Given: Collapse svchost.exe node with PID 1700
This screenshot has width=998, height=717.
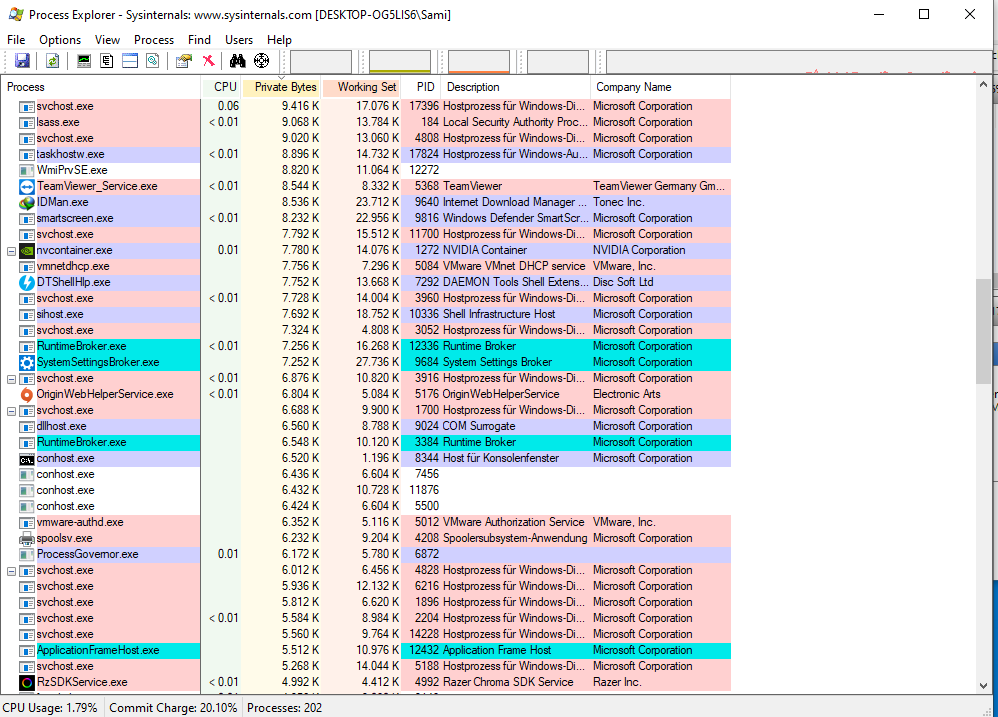Looking at the screenshot, I should [x=11, y=411].
